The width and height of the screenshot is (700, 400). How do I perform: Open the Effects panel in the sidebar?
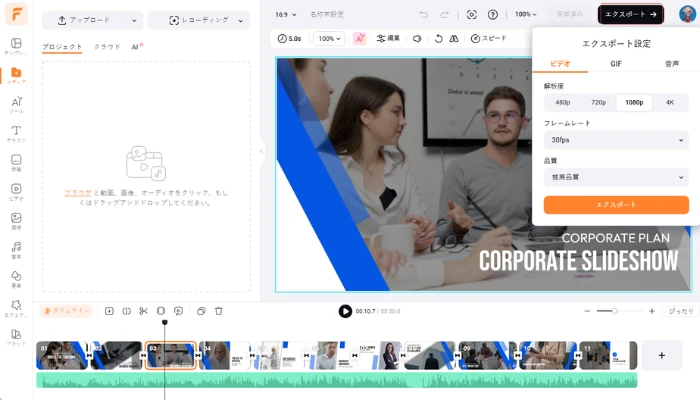click(16, 308)
